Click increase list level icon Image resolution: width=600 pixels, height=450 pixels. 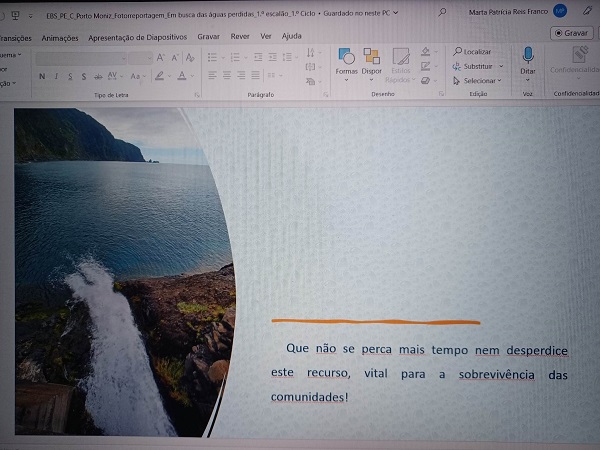point(272,57)
